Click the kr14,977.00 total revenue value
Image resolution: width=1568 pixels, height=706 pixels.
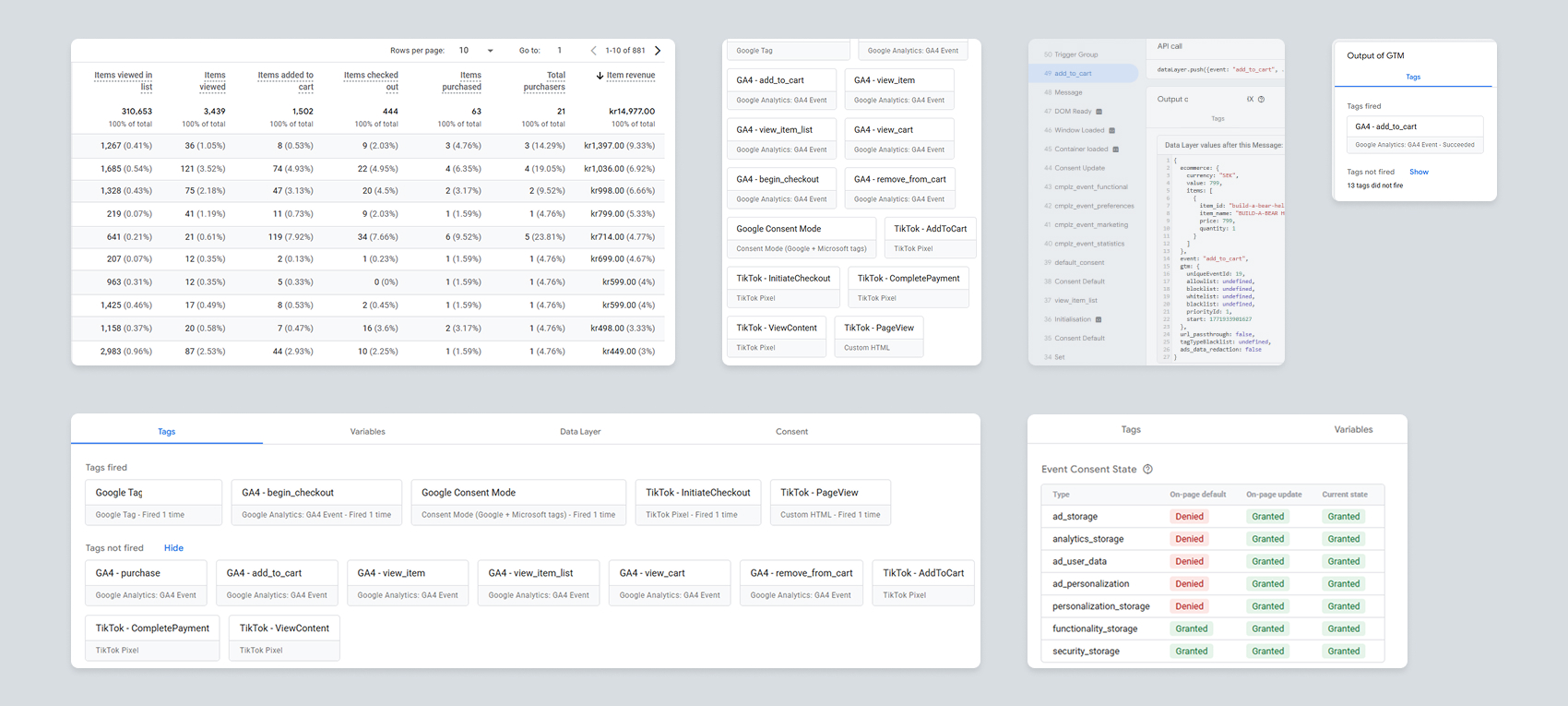[x=632, y=111]
